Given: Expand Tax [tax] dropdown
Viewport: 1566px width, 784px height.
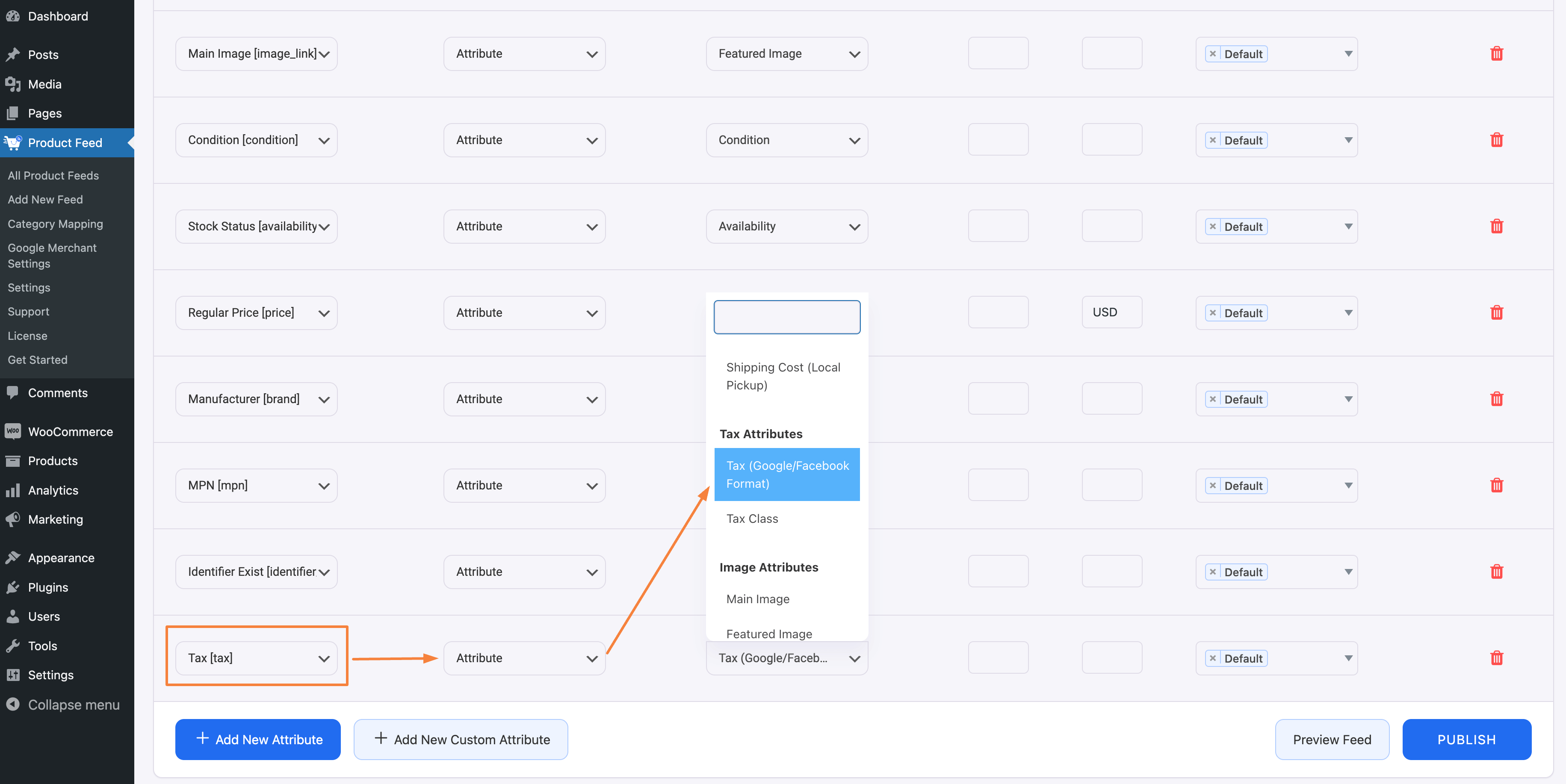Looking at the screenshot, I should [x=257, y=657].
